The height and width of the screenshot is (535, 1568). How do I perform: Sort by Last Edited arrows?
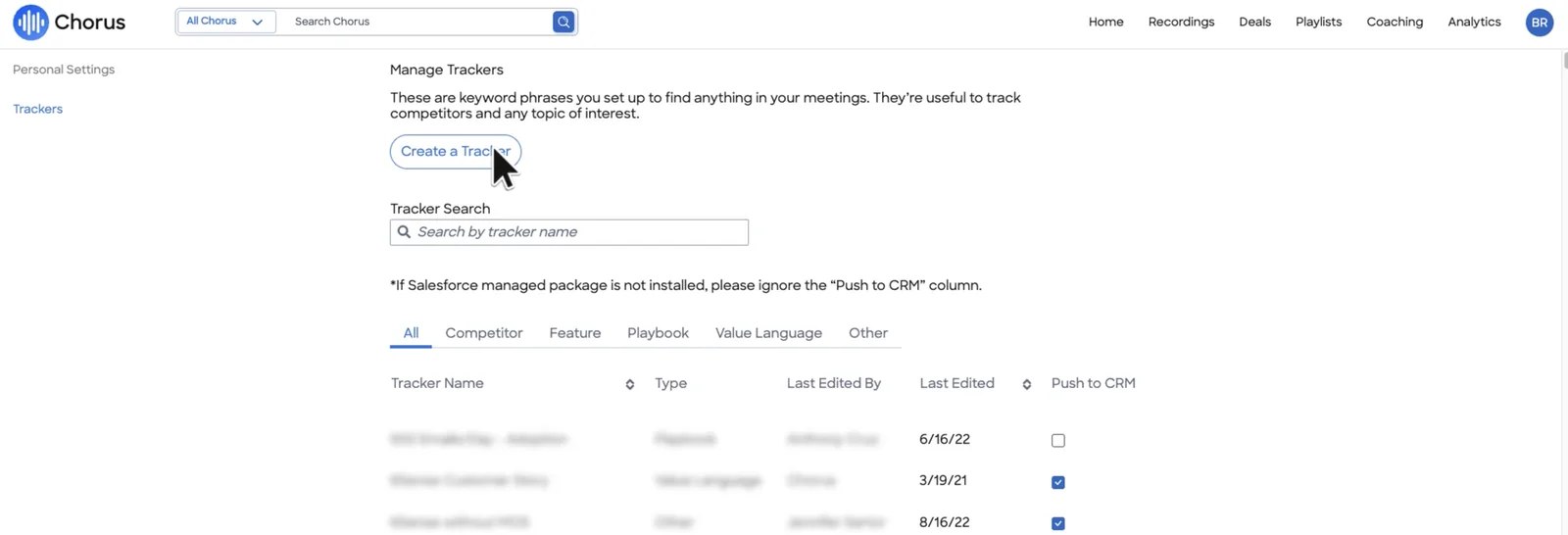(1027, 384)
